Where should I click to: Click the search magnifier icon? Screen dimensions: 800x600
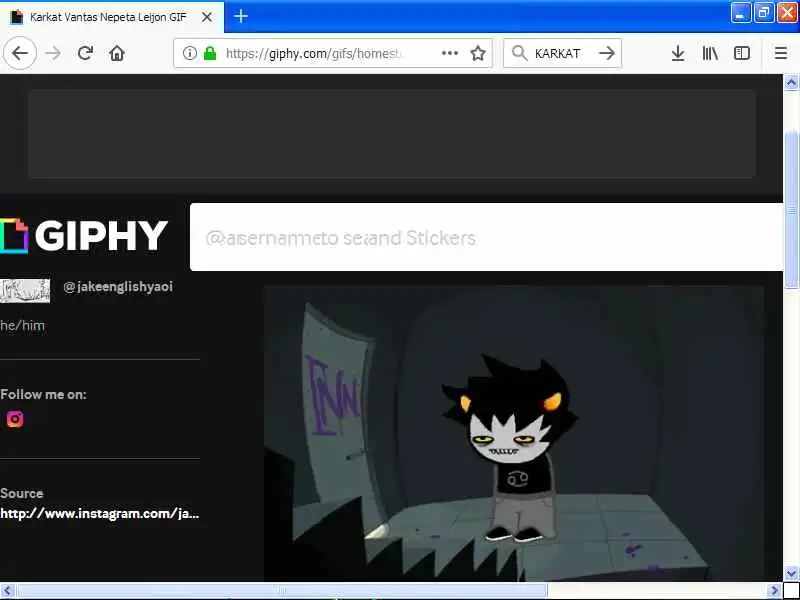519,53
